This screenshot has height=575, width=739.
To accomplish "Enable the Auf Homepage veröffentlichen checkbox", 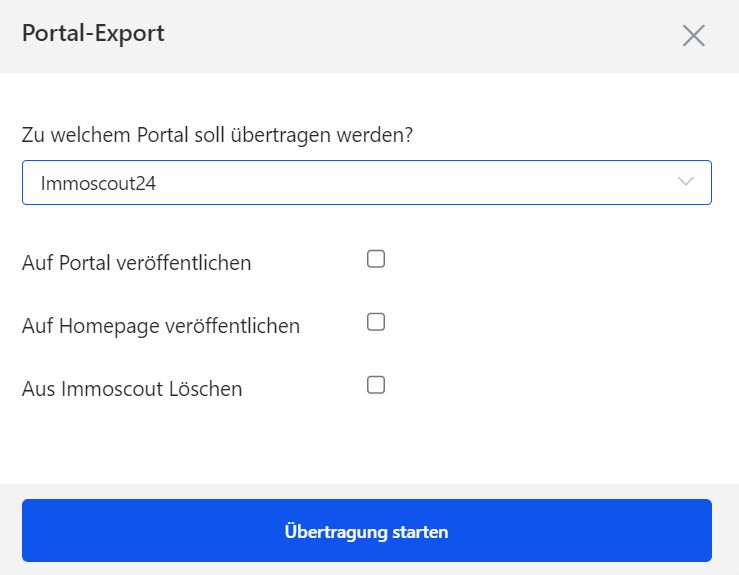I will click(x=376, y=322).
